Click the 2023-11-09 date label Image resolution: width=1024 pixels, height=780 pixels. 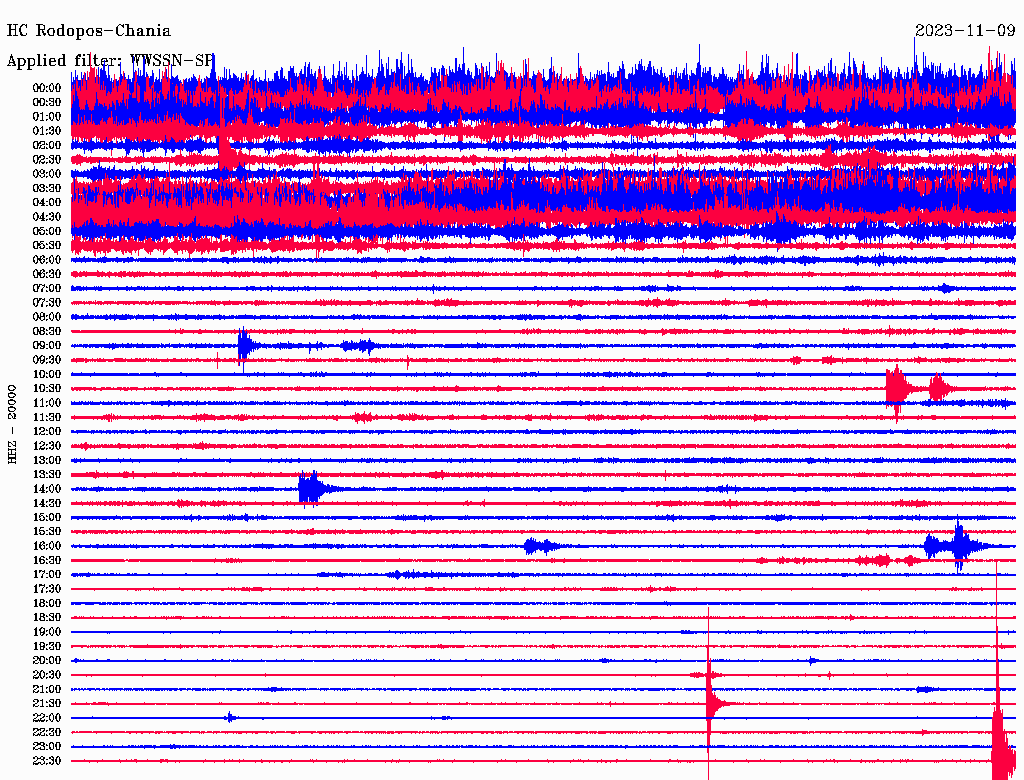coord(964,31)
